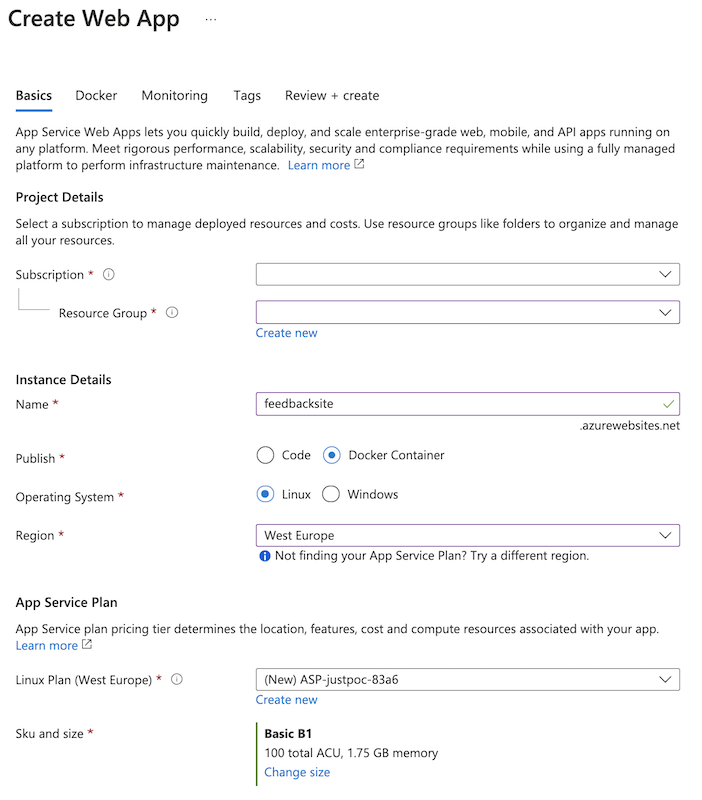Click the info icon next to Subscription
Screen dimensions: 702x800
[x=109, y=274]
